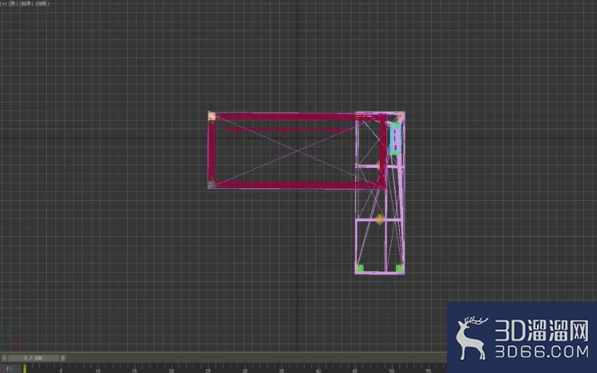Viewport: 597px width, 373px height.
Task: Step the time slider back one frame
Action: pyautogui.click(x=4, y=358)
